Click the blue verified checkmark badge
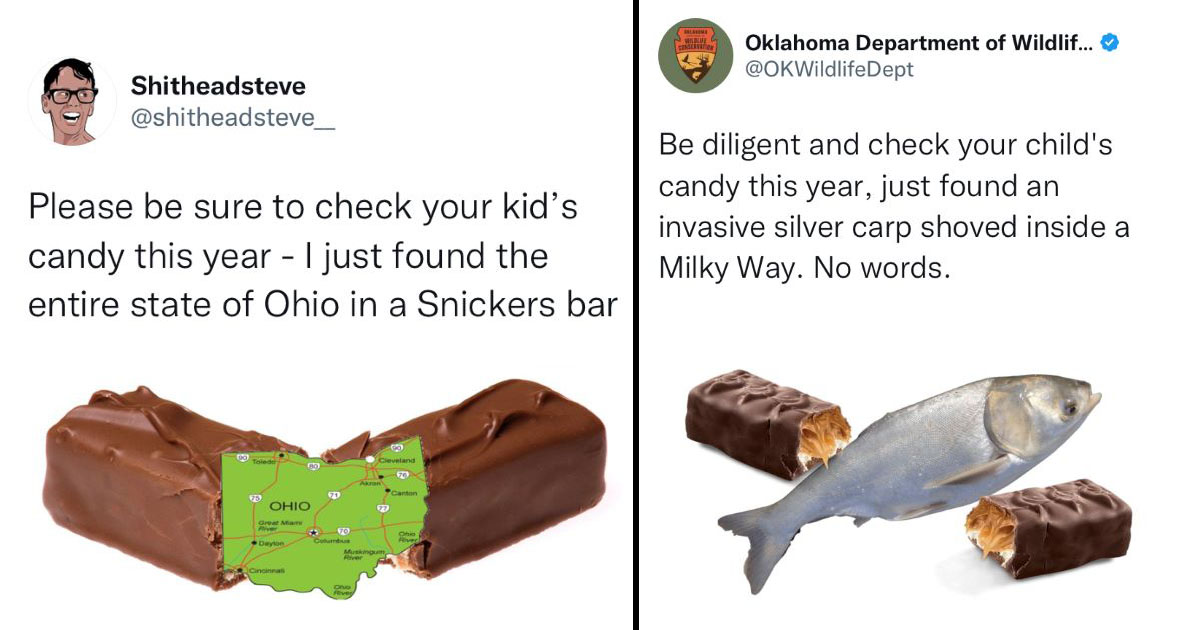The image size is (1200, 630). tap(1109, 43)
